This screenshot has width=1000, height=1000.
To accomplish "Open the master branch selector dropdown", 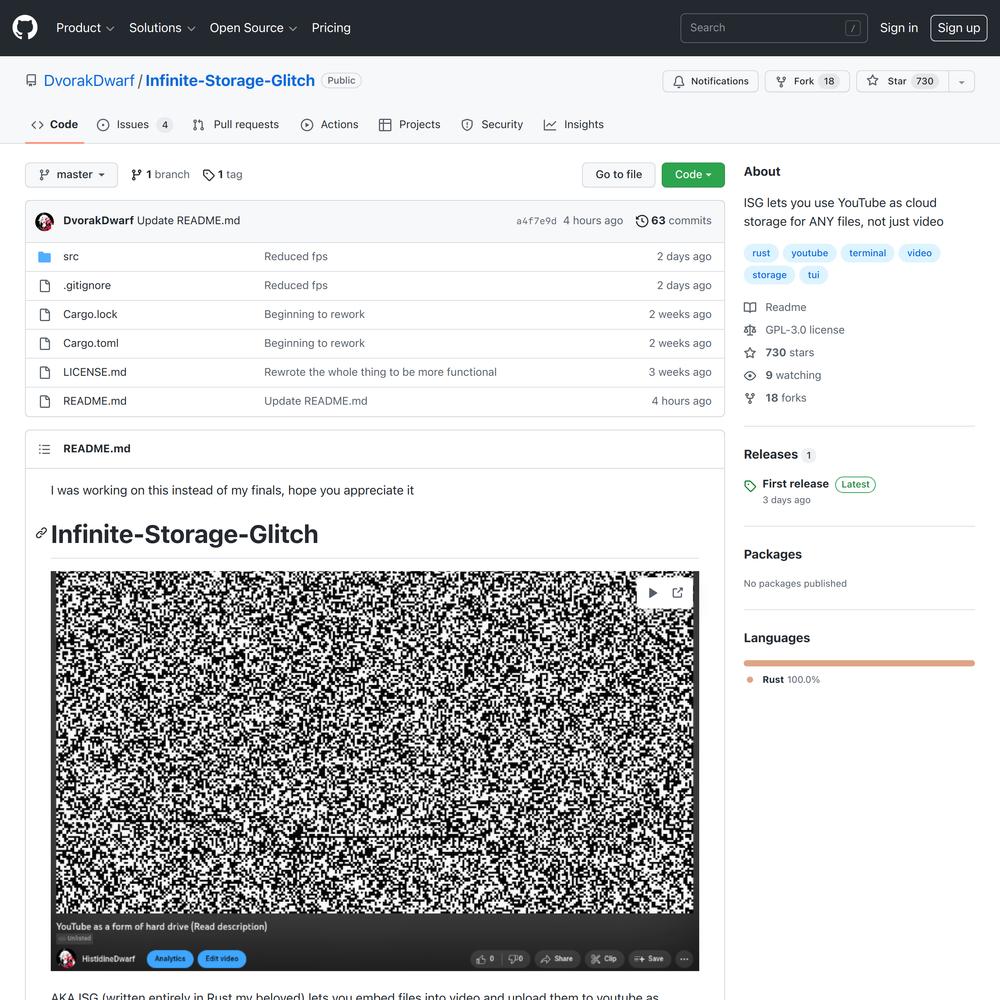I will (71, 175).
